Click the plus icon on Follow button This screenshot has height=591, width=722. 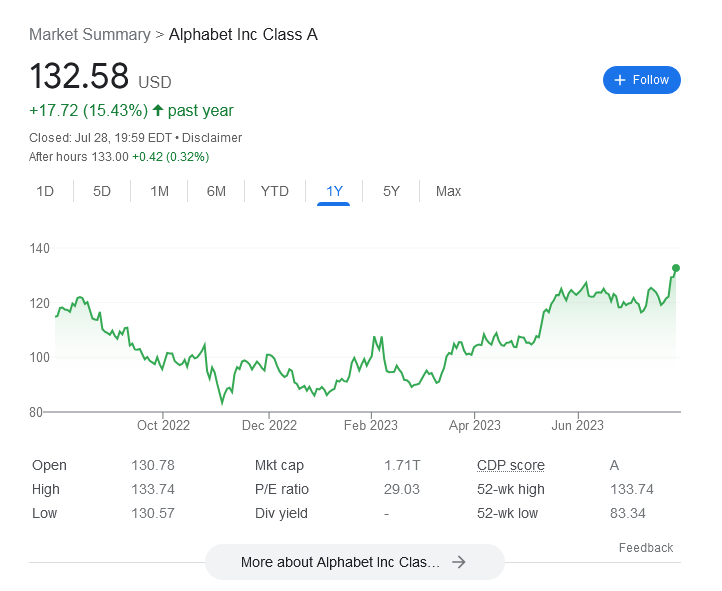coord(620,80)
